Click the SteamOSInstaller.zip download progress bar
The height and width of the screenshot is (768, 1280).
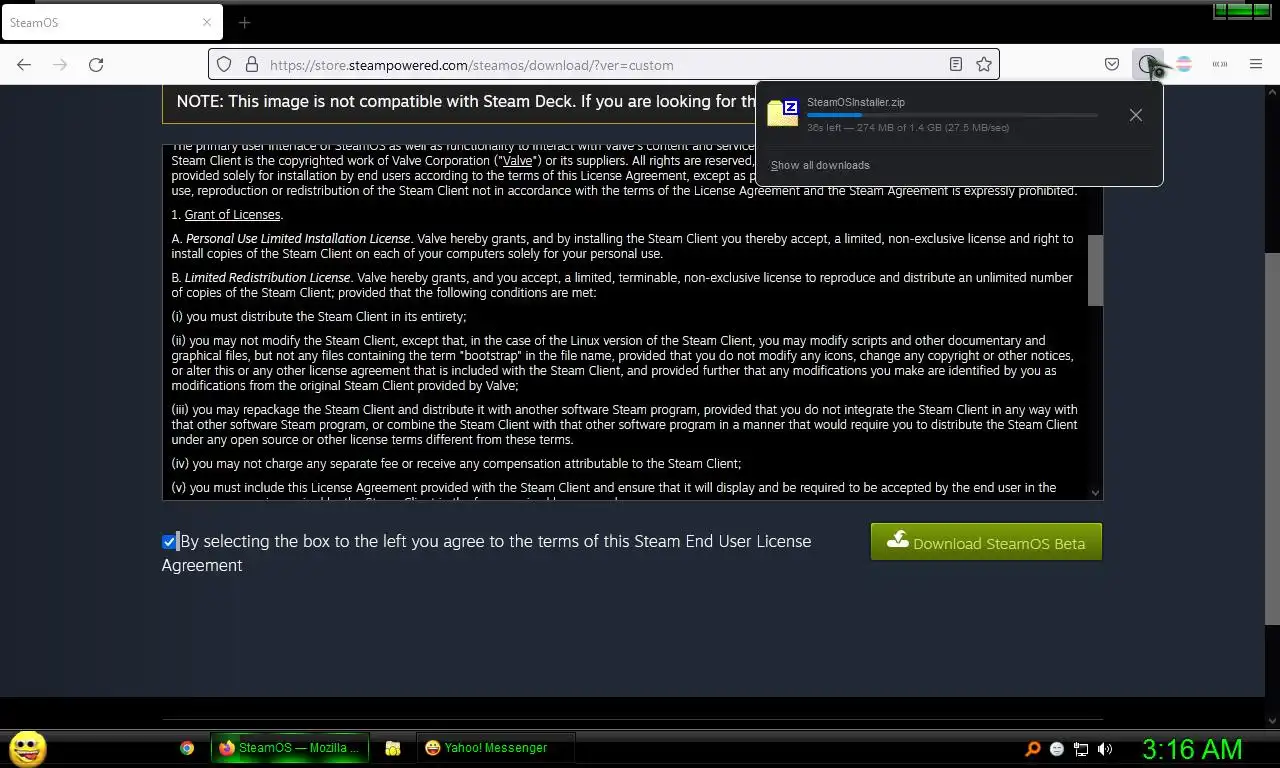(952, 115)
